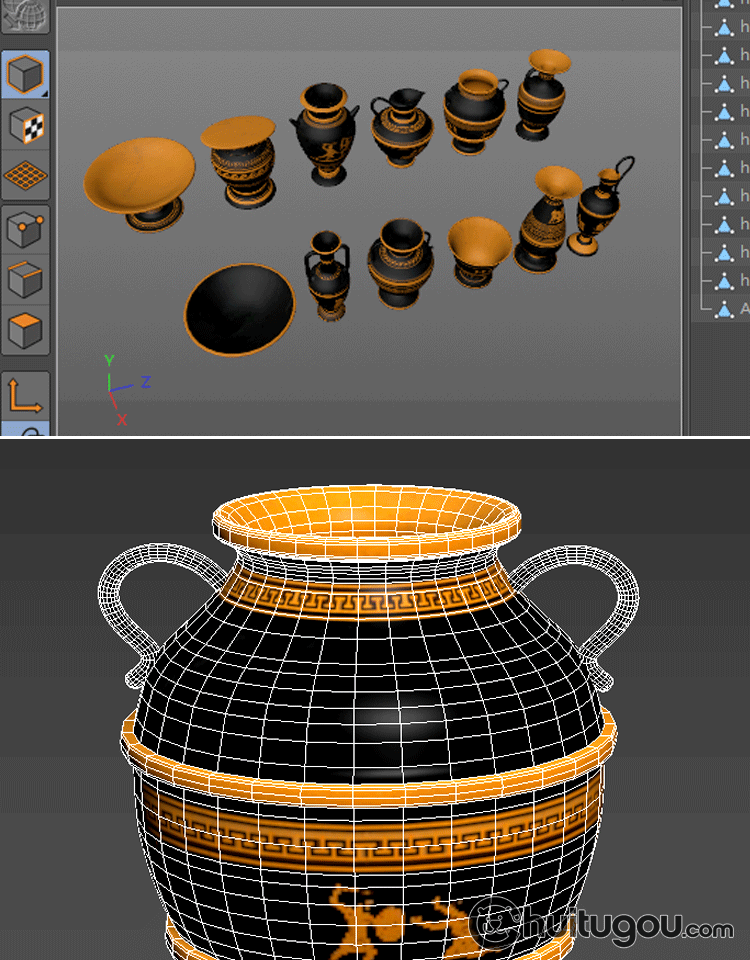Select the Edges mode tool
Viewport: 750px width, 960px height.
tap(25, 280)
